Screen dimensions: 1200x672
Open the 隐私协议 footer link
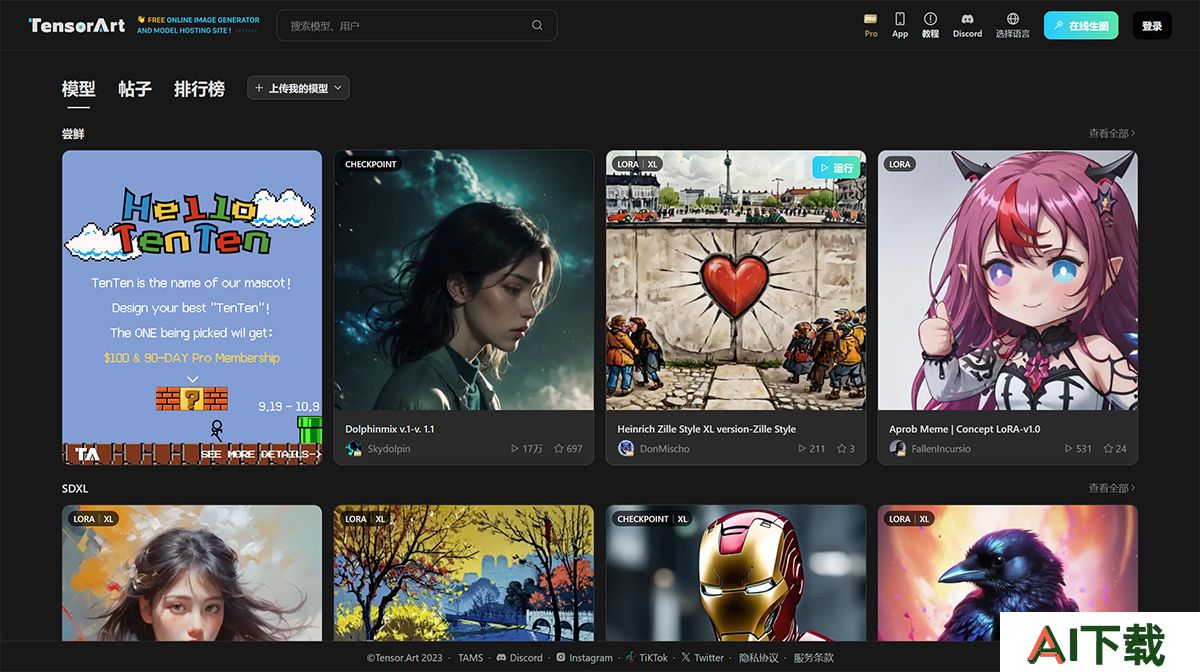759,657
